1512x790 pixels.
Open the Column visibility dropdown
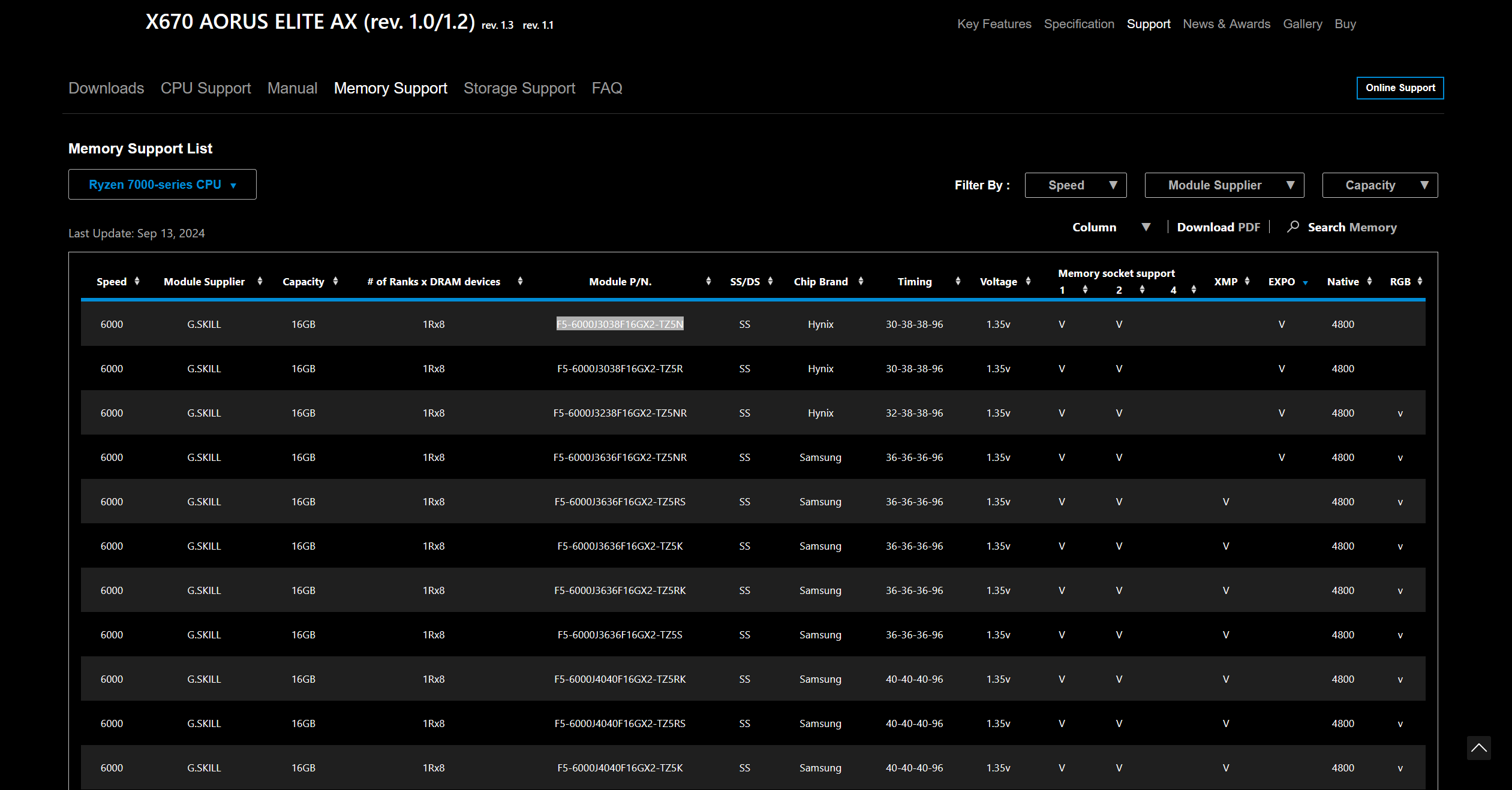(x=1111, y=227)
